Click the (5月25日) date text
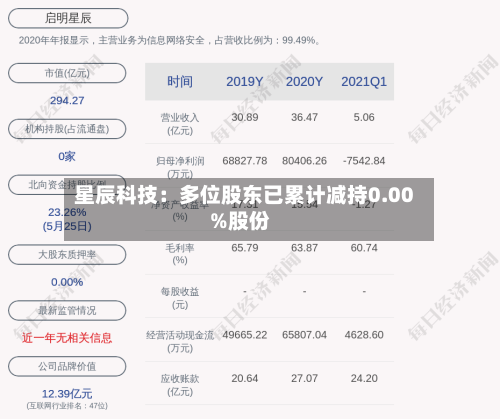This screenshot has height=419, width=500. [67, 226]
